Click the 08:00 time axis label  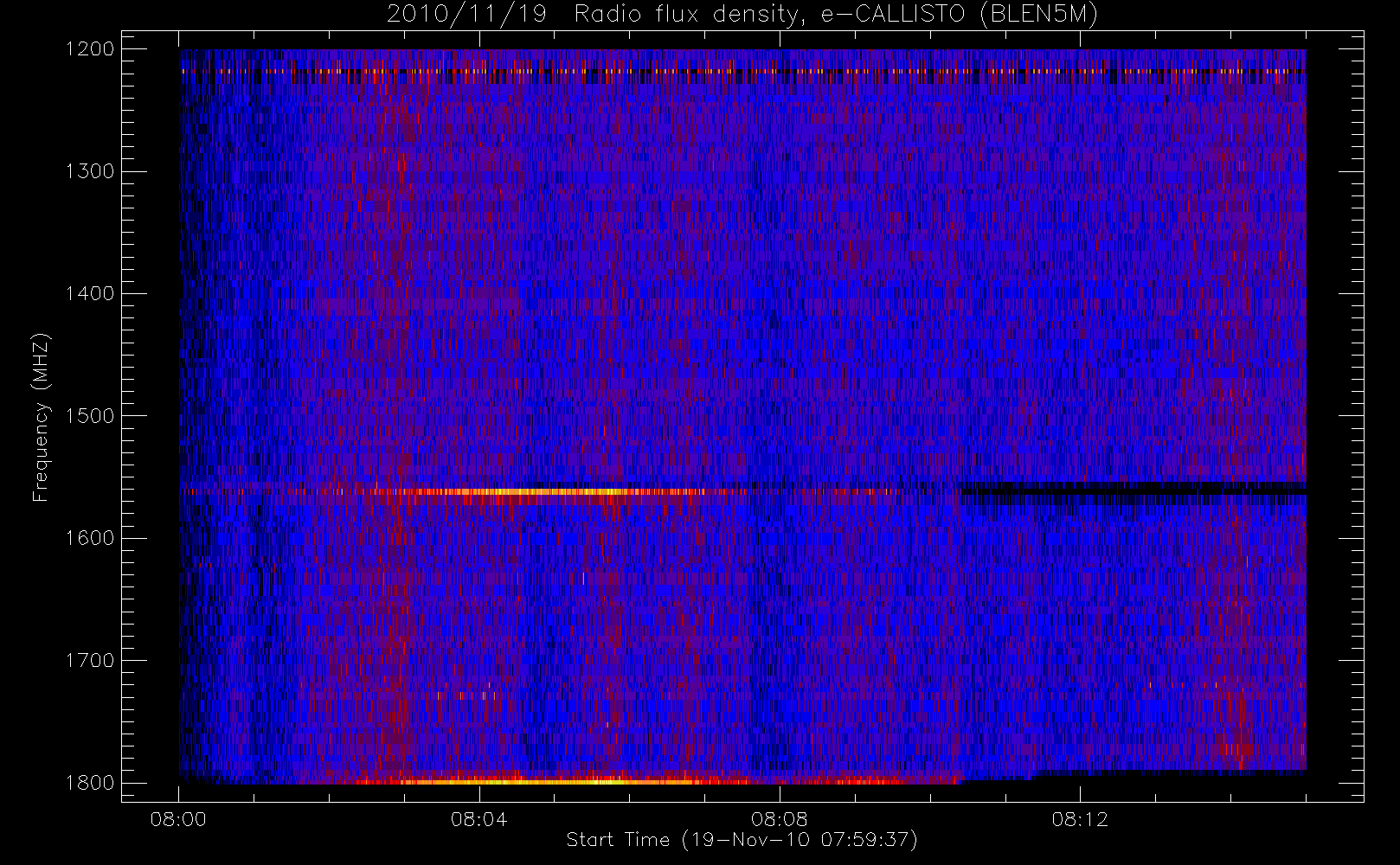[x=178, y=819]
